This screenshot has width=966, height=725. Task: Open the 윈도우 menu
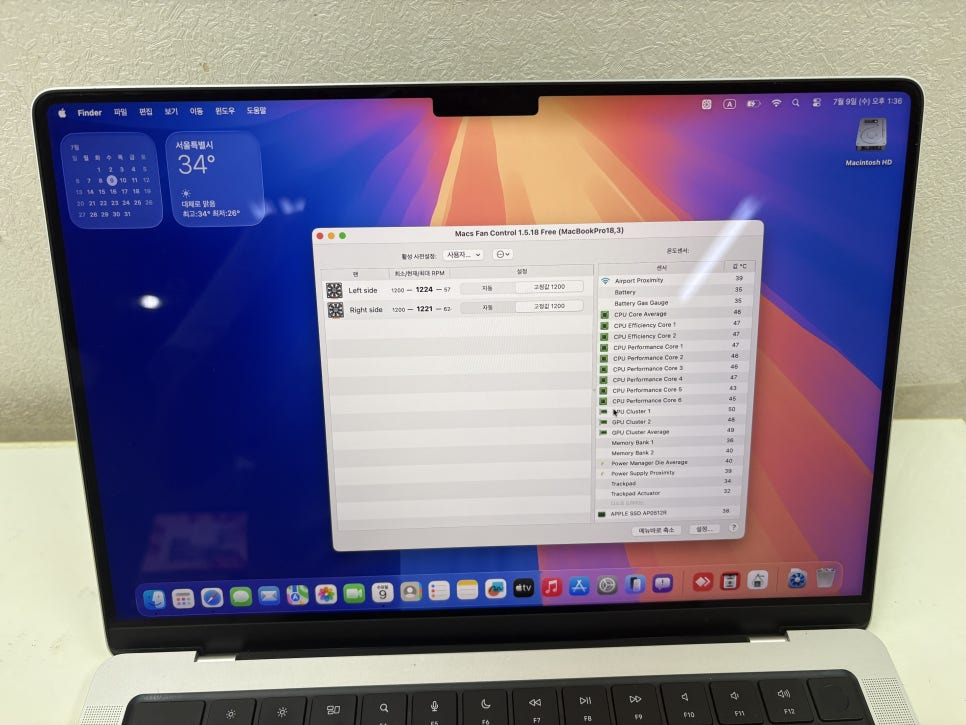[225, 111]
